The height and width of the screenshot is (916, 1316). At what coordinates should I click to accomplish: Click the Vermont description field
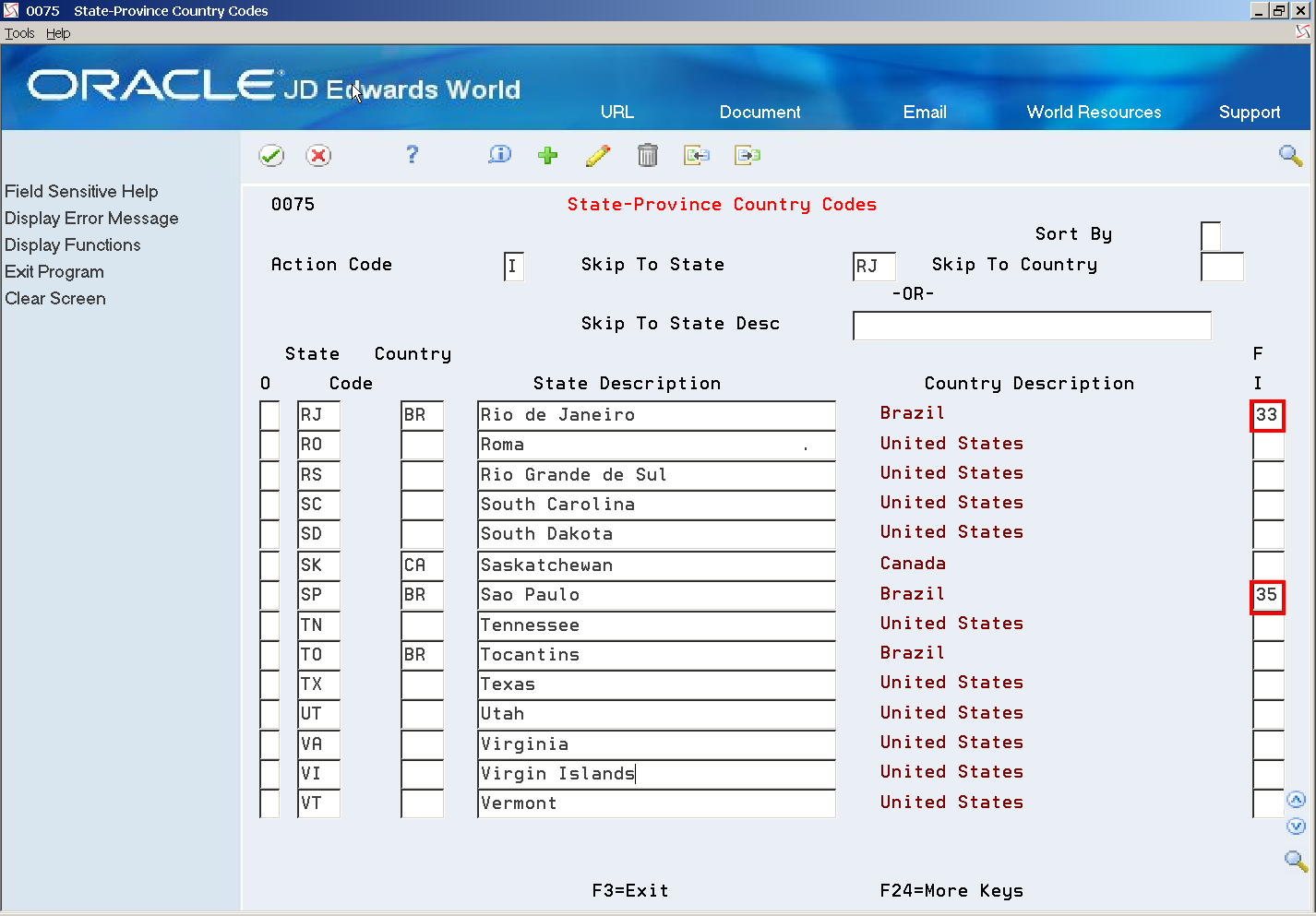[x=656, y=803]
